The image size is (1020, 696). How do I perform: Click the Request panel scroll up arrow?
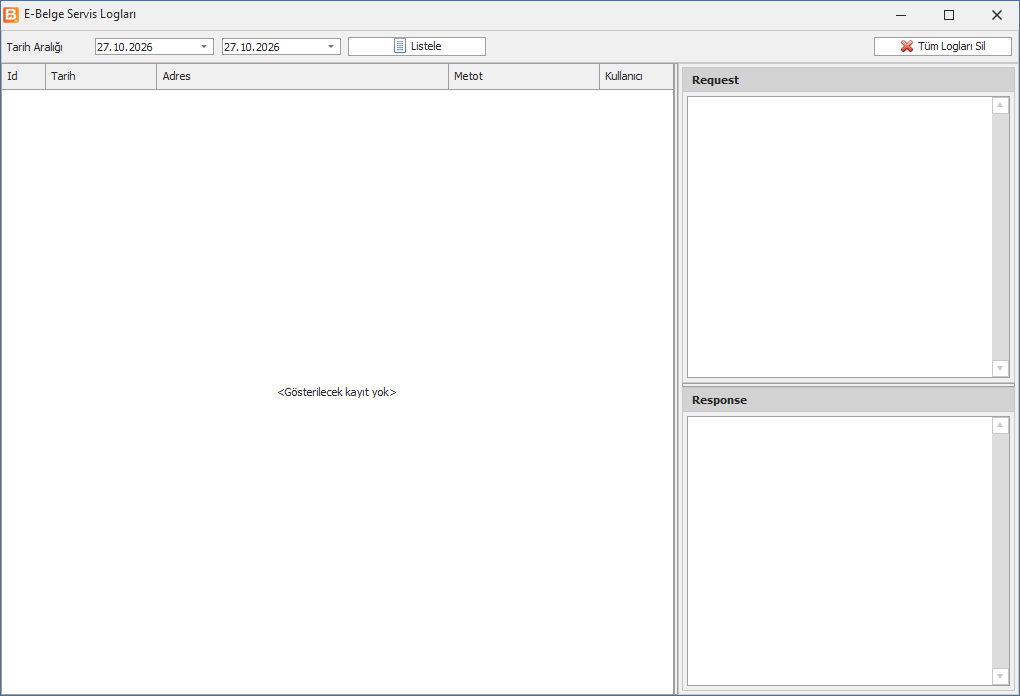tap(1000, 105)
